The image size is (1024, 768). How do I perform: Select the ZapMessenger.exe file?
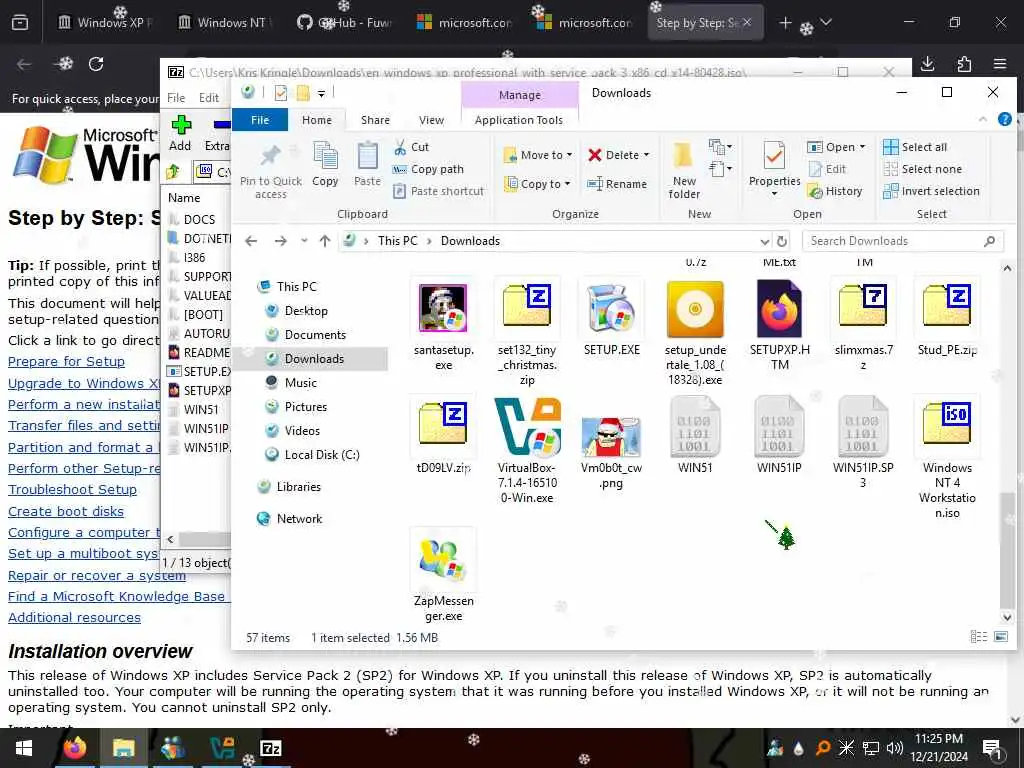(x=443, y=576)
